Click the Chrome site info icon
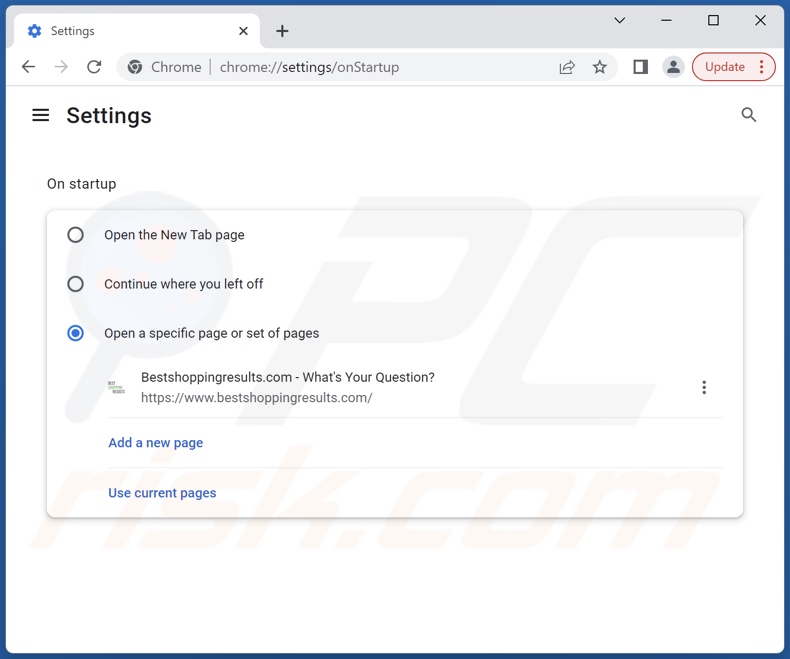The height and width of the screenshot is (659, 790). (135, 67)
